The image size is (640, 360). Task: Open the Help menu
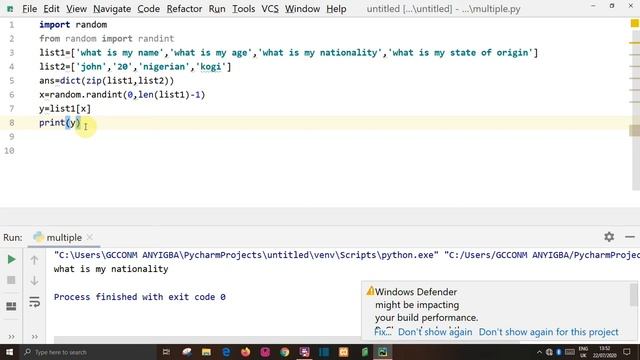click(336, 9)
